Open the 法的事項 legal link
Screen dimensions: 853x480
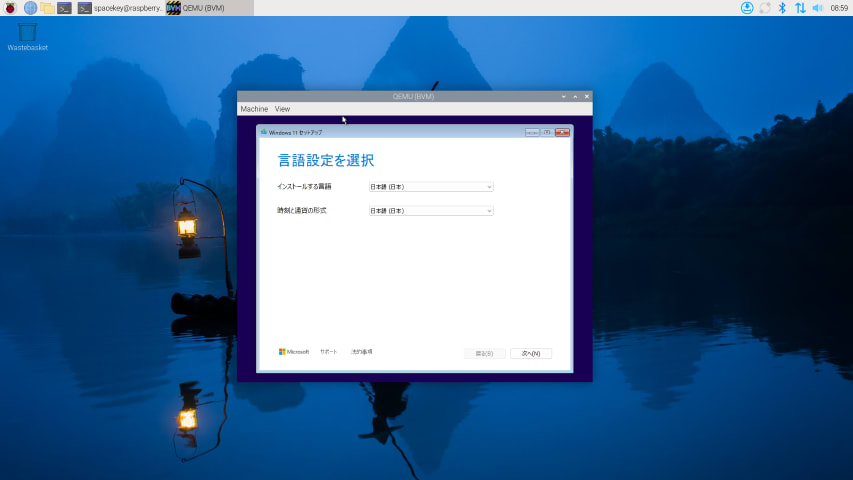pyautogui.click(x=362, y=352)
